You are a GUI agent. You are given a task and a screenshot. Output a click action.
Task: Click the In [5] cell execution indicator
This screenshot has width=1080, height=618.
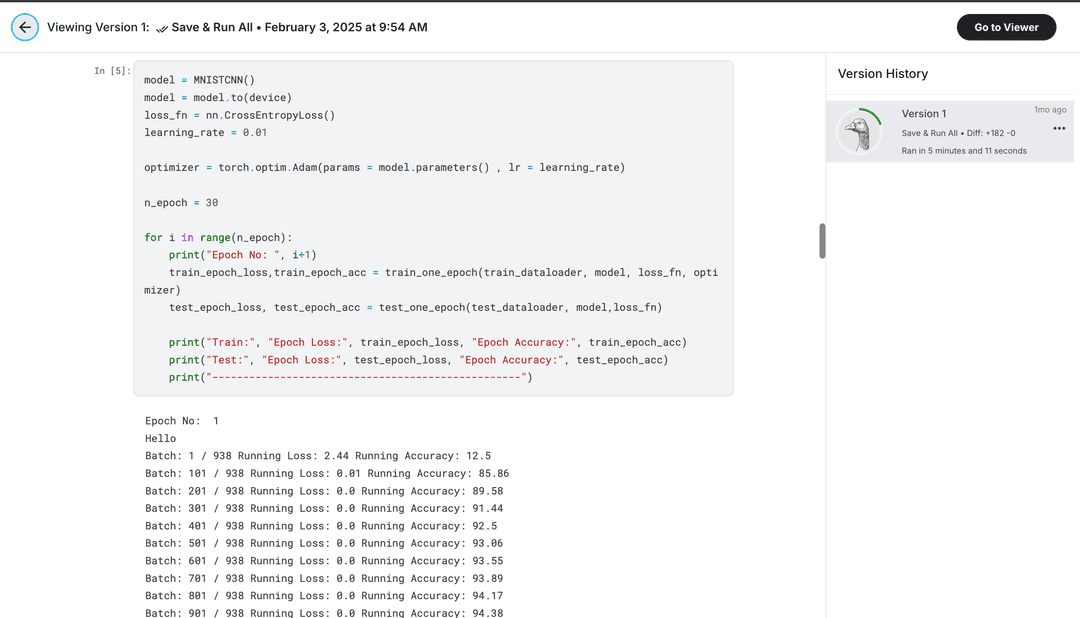[x=110, y=70]
